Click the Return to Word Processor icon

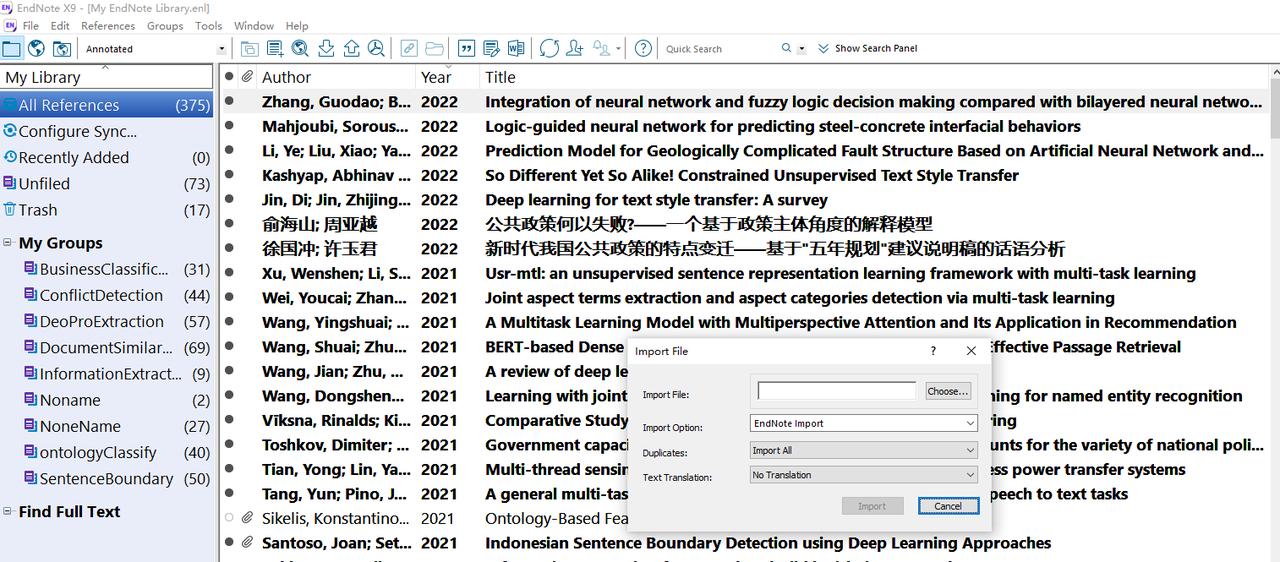(516, 48)
